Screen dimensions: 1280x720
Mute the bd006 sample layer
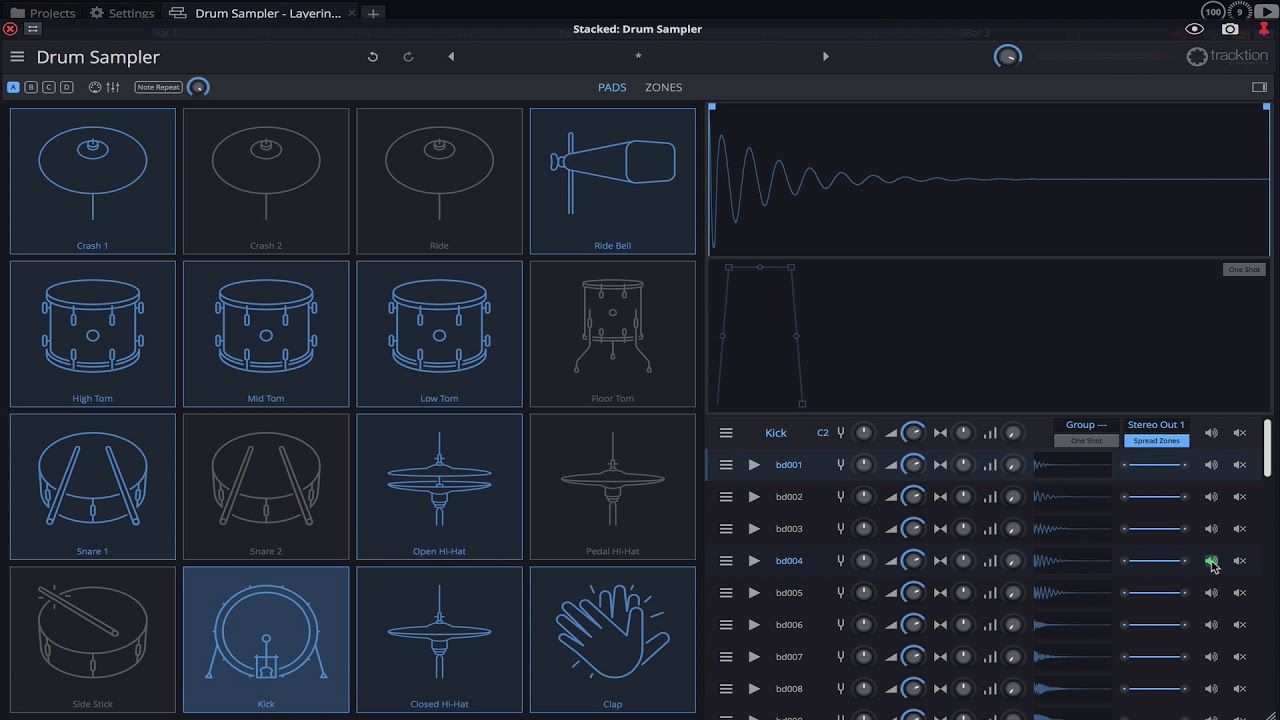click(x=1240, y=625)
